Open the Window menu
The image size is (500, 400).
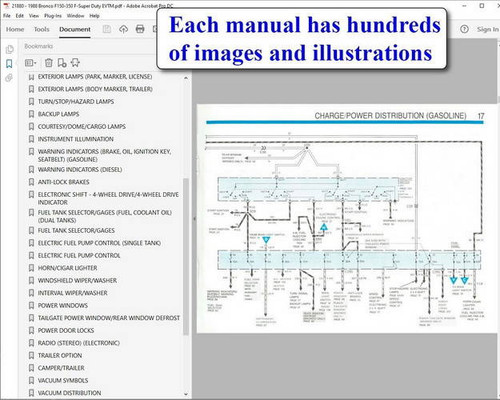click(75, 16)
